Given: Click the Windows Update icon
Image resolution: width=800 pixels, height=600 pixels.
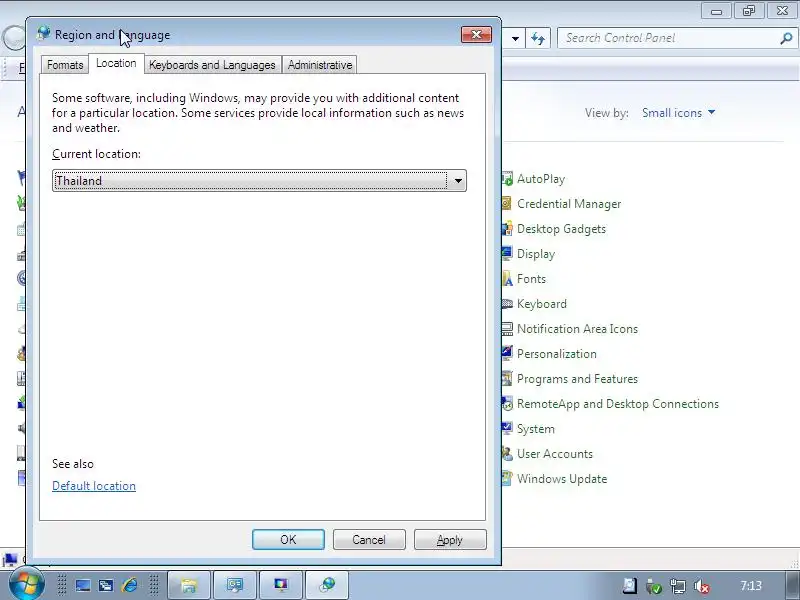Looking at the screenshot, I should (x=507, y=479).
